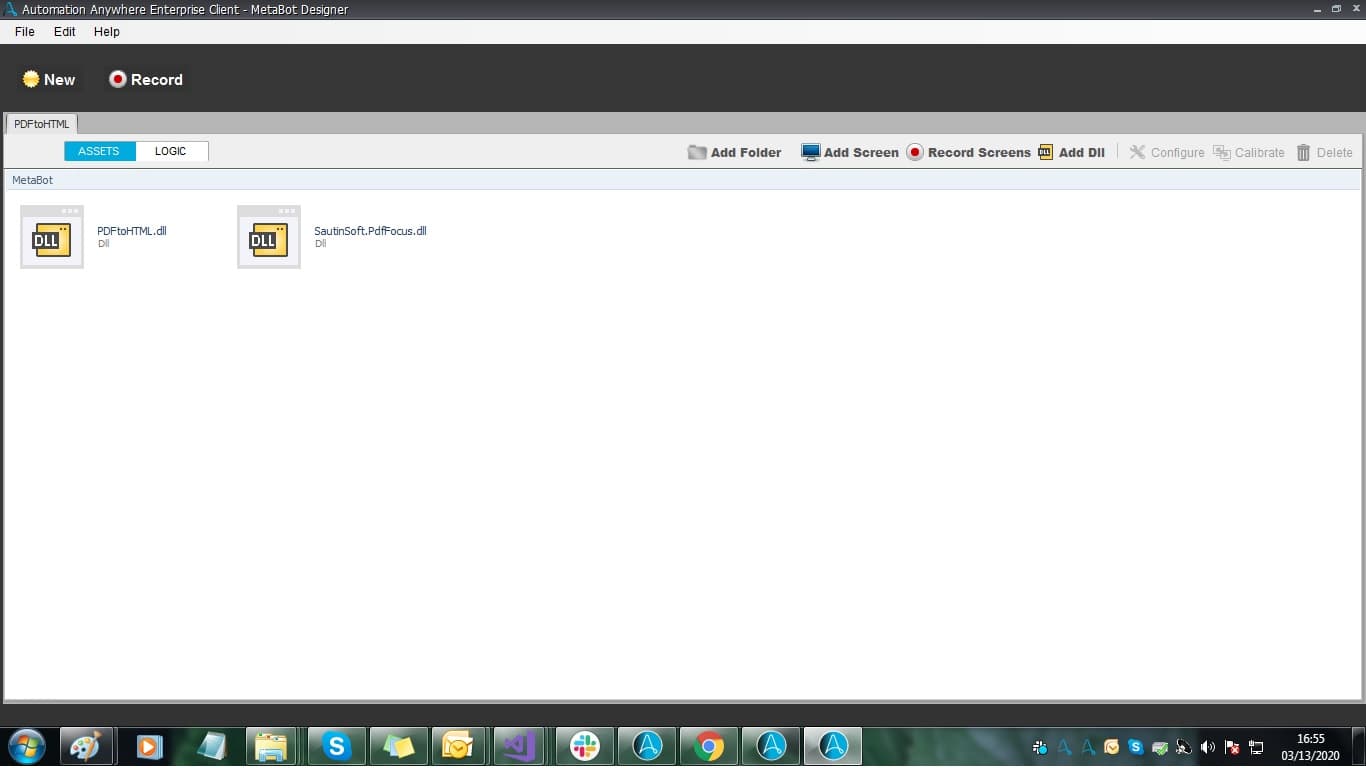Screen dimensions: 1366x768
Task: Click the Slack system tray icon
Action: click(x=1040, y=747)
